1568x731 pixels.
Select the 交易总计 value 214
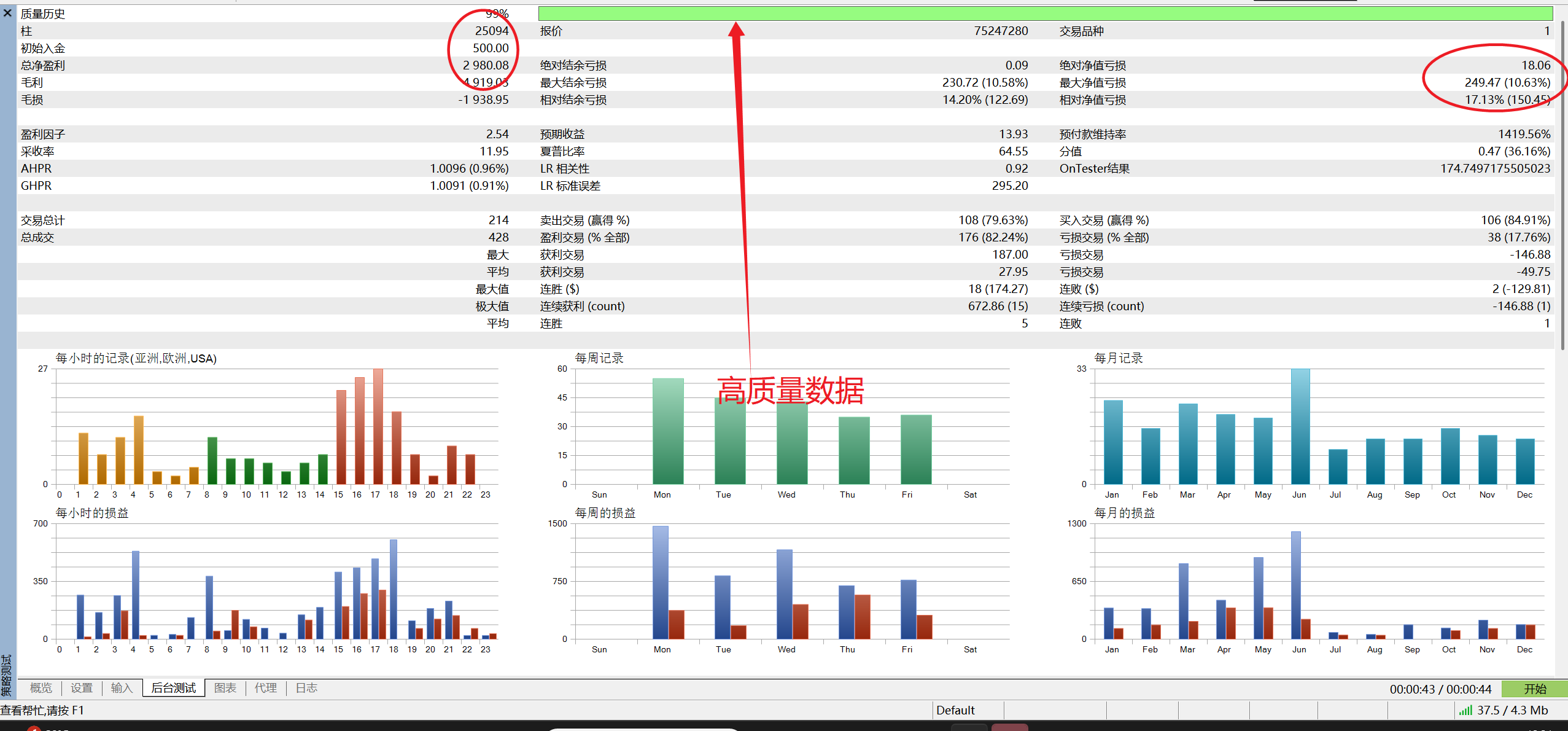pos(499,220)
